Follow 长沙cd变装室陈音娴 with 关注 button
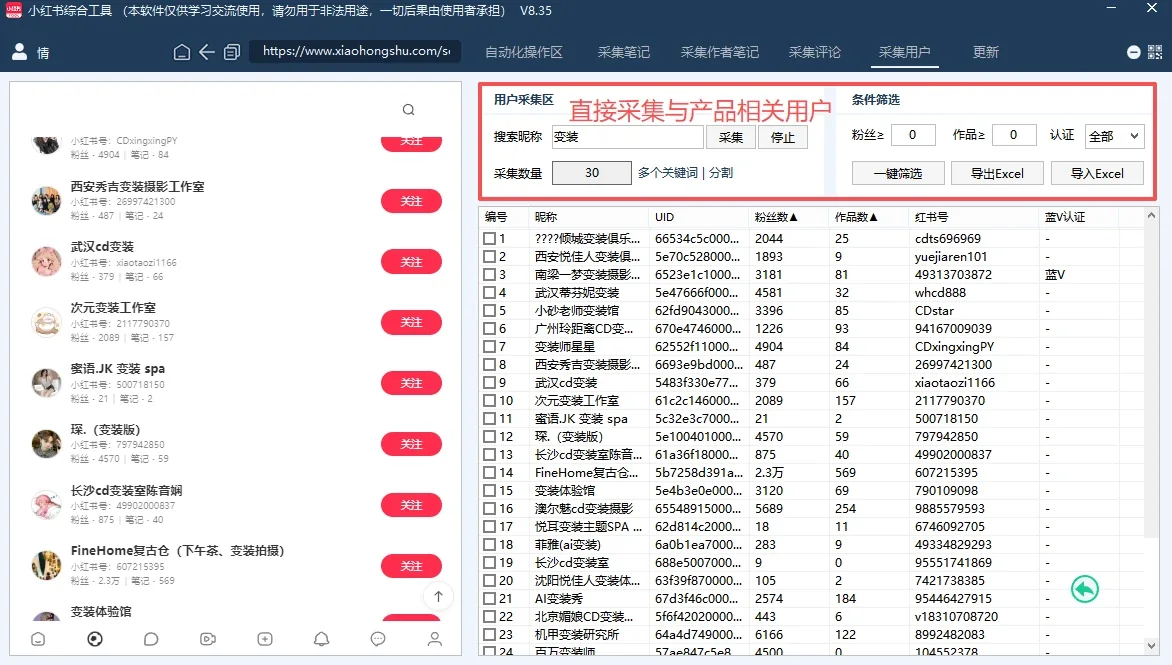 pyautogui.click(x=411, y=505)
